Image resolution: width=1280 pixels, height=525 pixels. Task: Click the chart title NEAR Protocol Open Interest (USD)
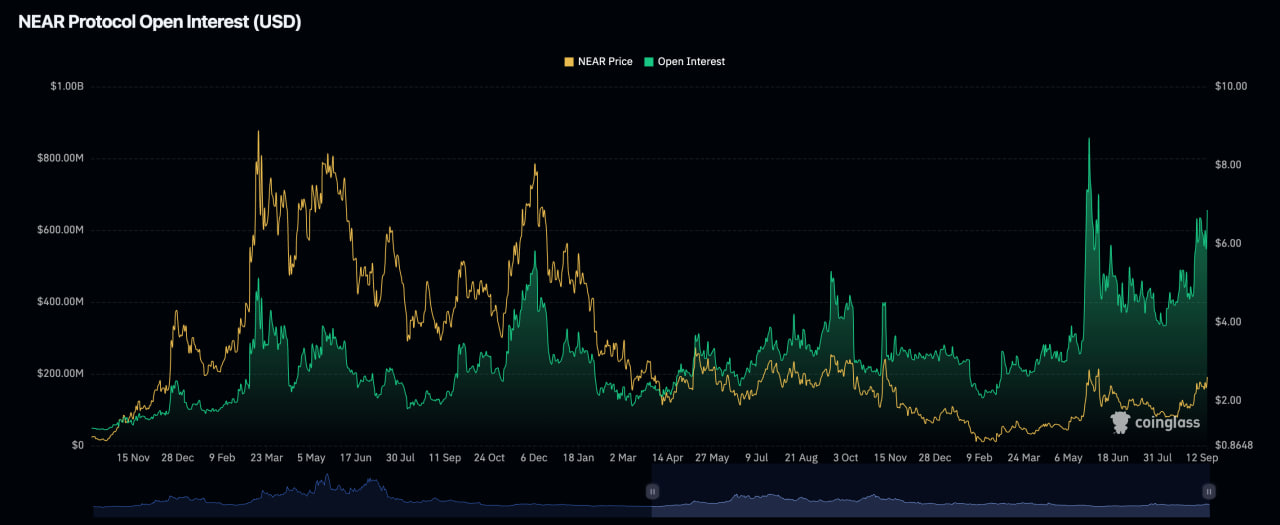[160, 22]
